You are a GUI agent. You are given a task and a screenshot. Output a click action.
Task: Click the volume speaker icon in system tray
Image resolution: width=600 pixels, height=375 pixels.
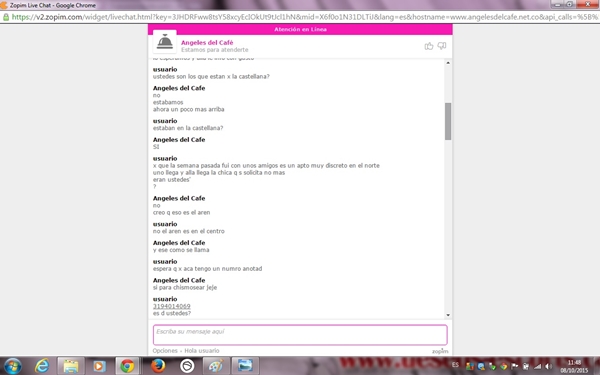click(548, 366)
